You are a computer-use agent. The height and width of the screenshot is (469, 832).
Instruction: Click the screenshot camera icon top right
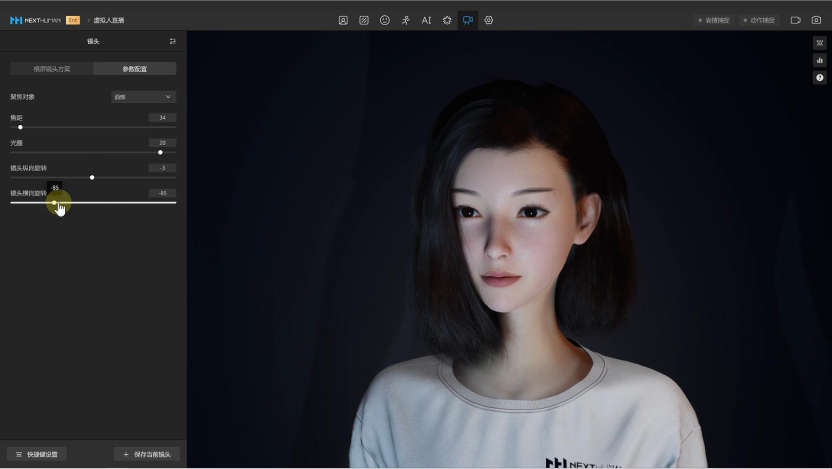(816, 20)
